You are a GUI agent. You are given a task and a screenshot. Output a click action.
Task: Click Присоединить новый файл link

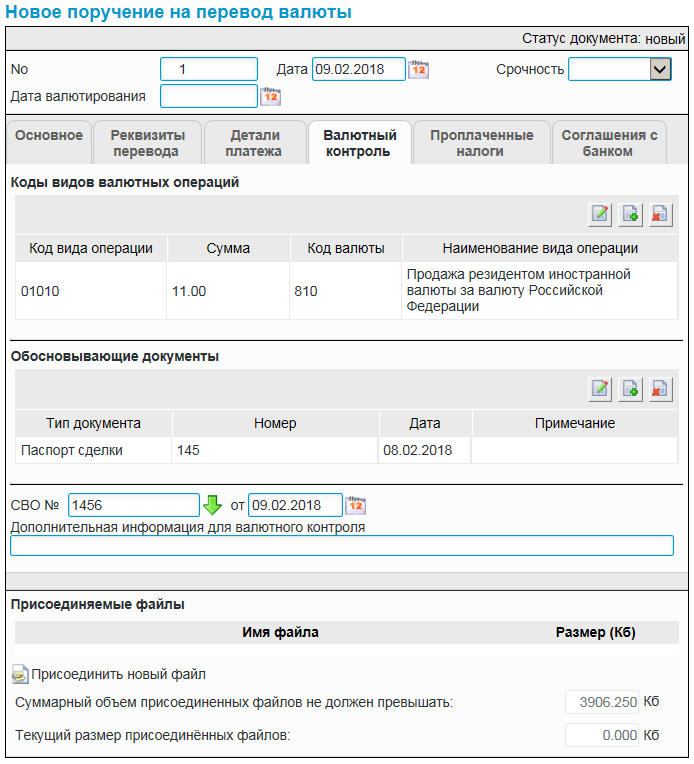pyautogui.click(x=118, y=674)
